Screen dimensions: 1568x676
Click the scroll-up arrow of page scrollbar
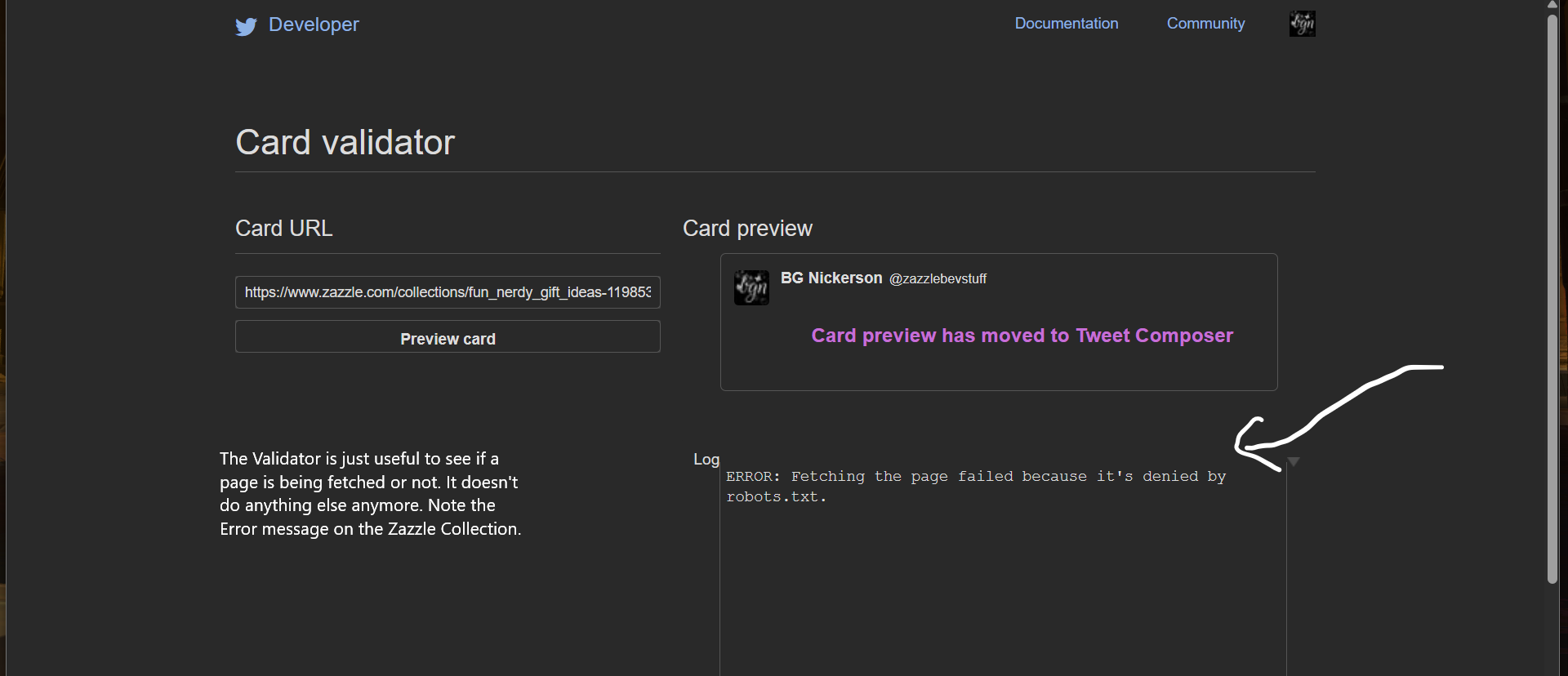point(1552,5)
